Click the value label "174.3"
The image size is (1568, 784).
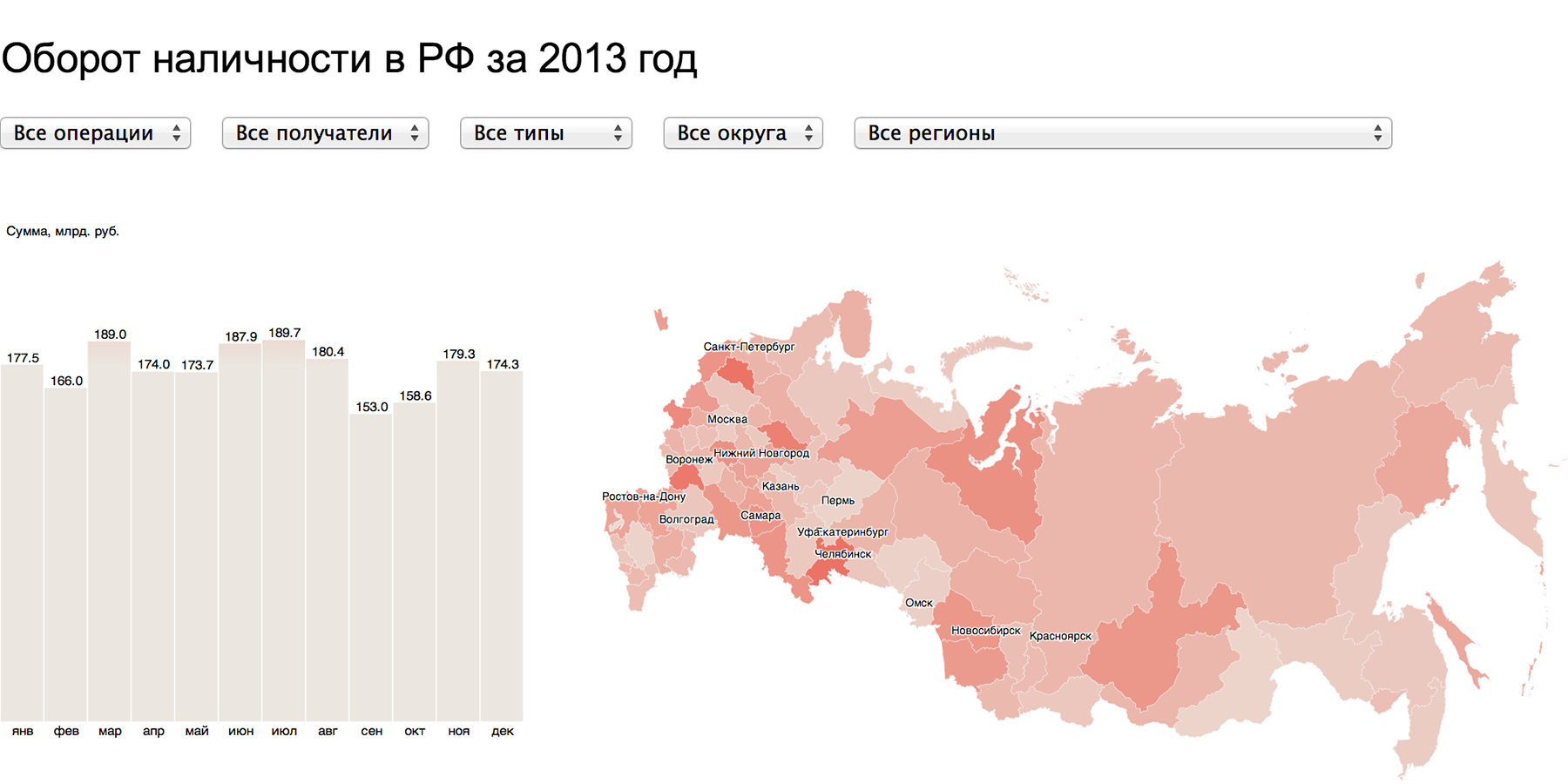pyautogui.click(x=503, y=364)
